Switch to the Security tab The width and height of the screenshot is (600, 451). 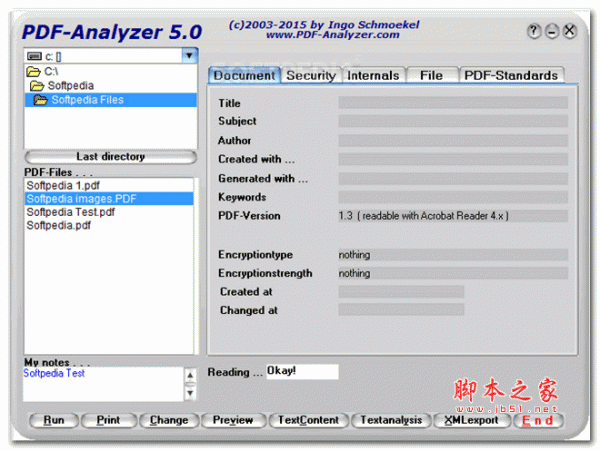coord(311,75)
